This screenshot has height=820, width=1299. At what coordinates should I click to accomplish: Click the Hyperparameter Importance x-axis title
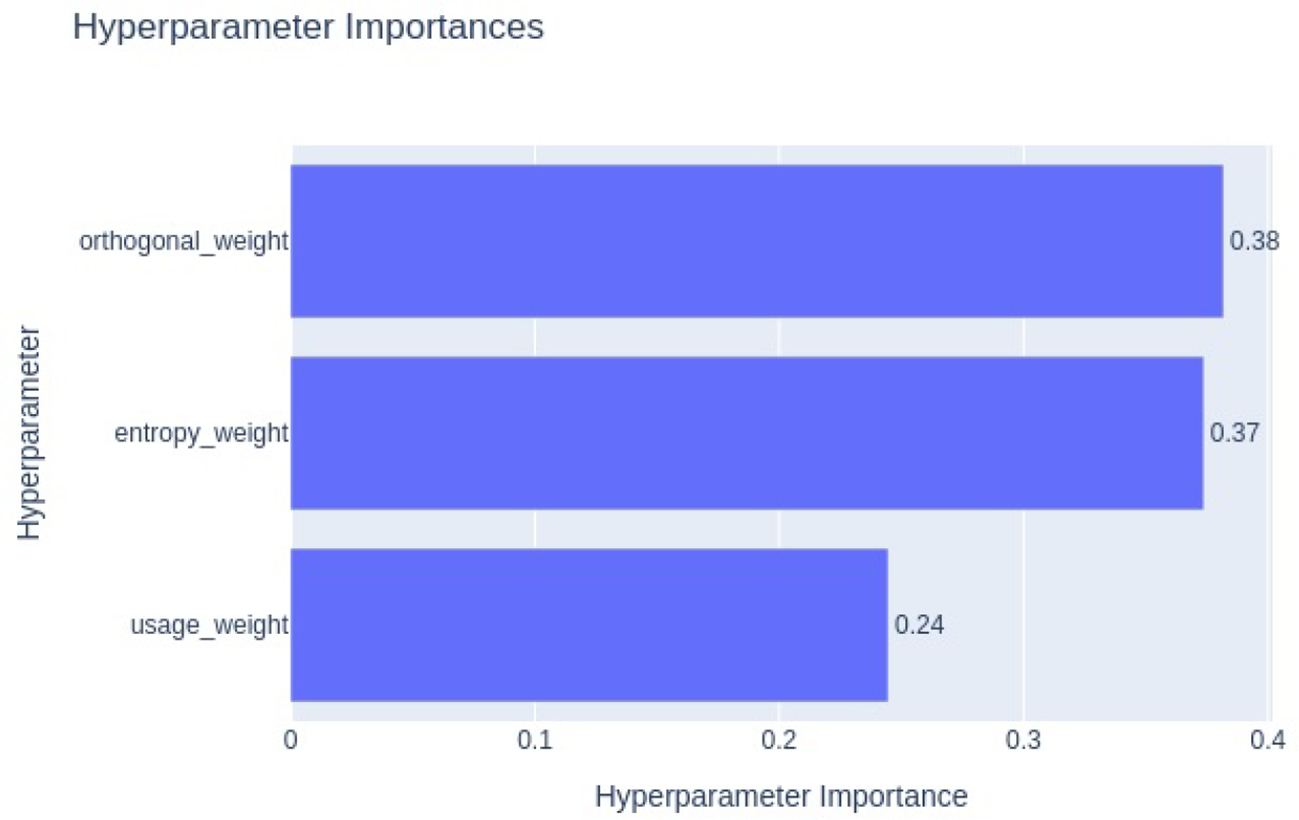[x=781, y=796]
